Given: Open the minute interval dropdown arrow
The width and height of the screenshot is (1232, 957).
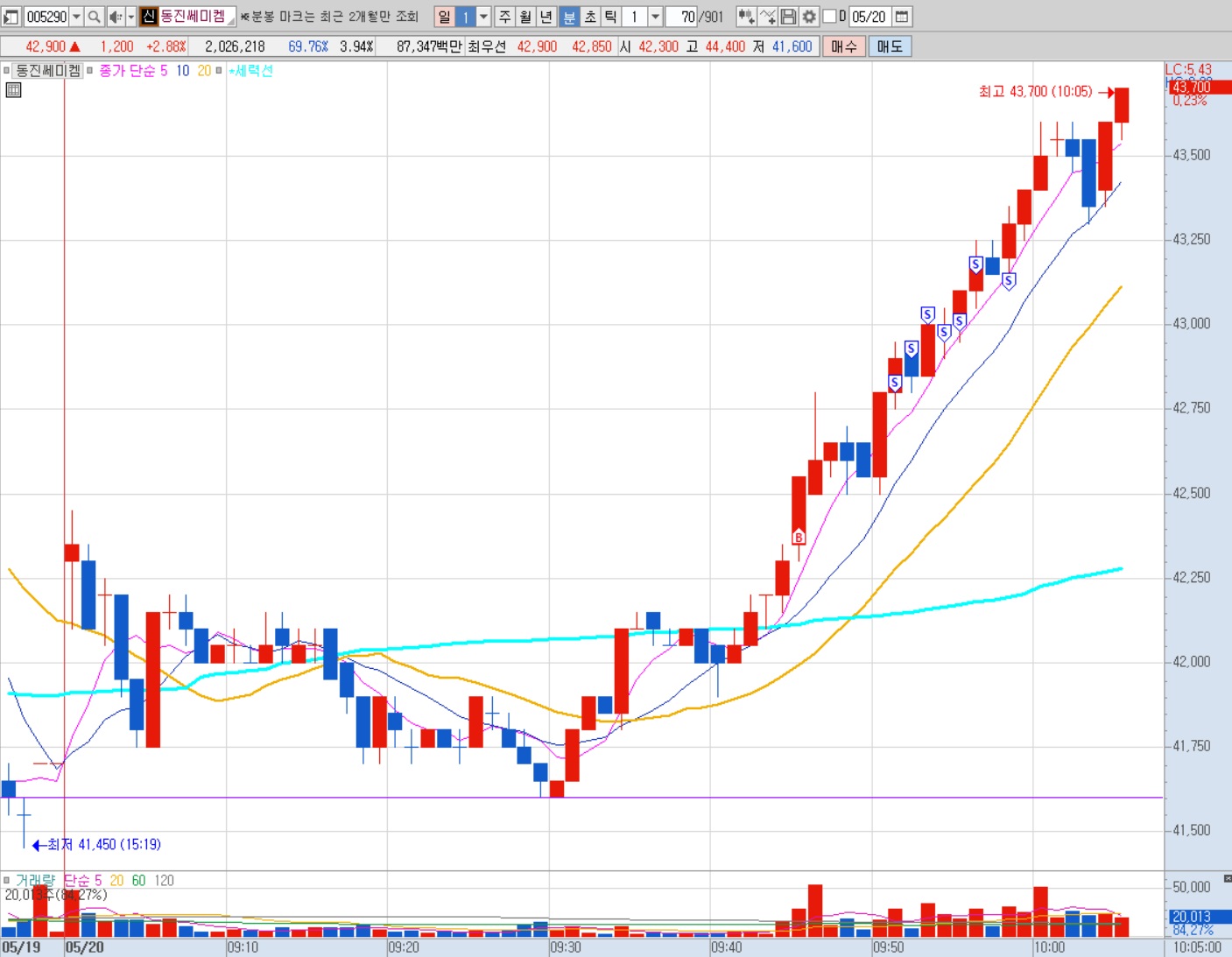Looking at the screenshot, I should (x=655, y=17).
